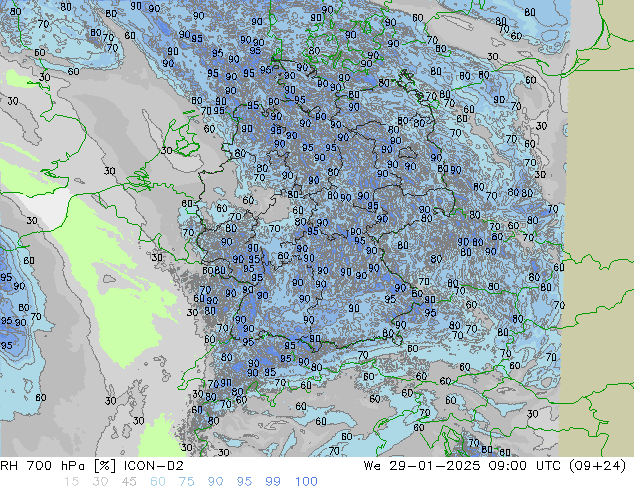Click legend value 95 in bottom color scale
This screenshot has width=634, height=490.
pyautogui.click(x=244, y=482)
